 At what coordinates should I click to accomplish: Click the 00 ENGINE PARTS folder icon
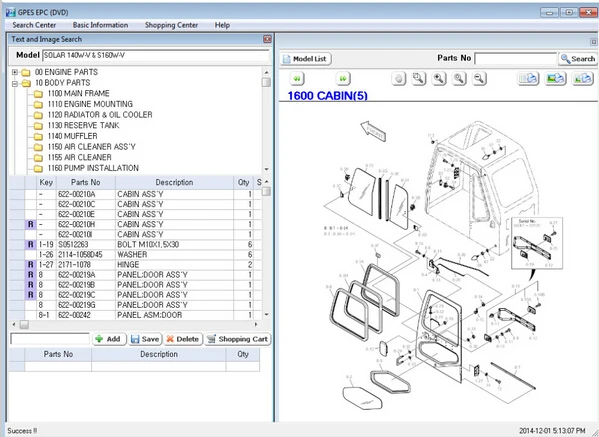tap(26, 72)
